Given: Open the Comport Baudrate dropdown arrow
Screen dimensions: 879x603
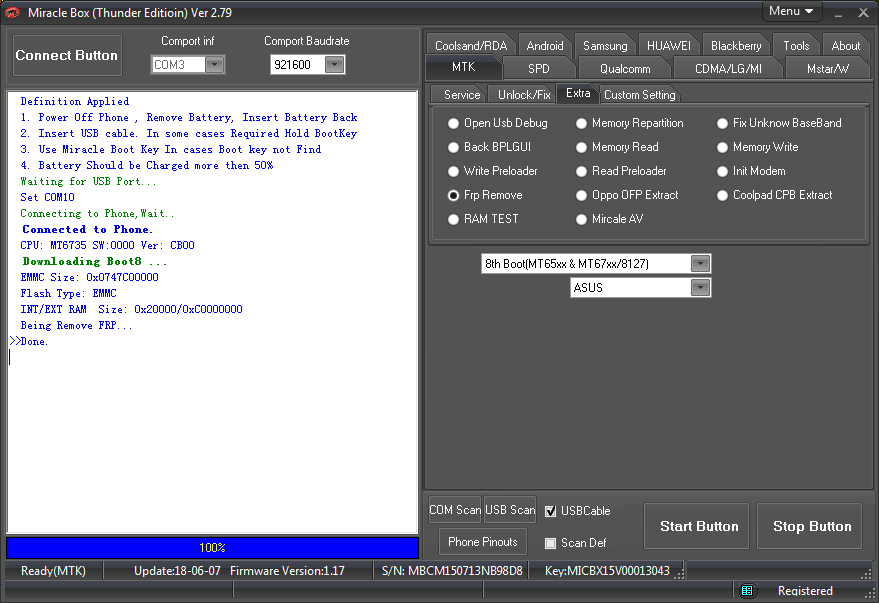Looking at the screenshot, I should pos(335,65).
